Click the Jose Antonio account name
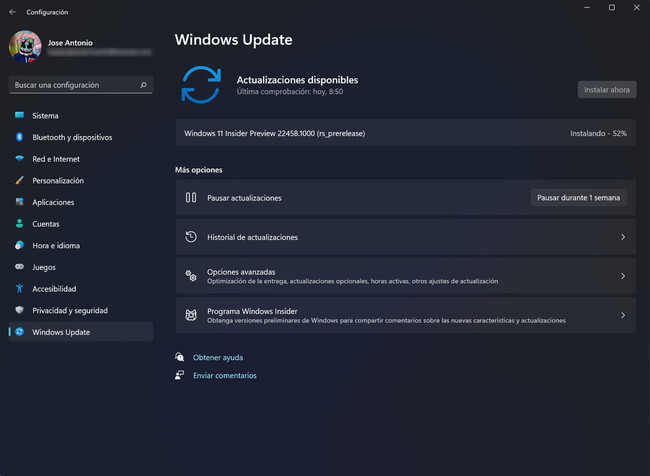Screen dimensions: 650x476 [x=70, y=43]
